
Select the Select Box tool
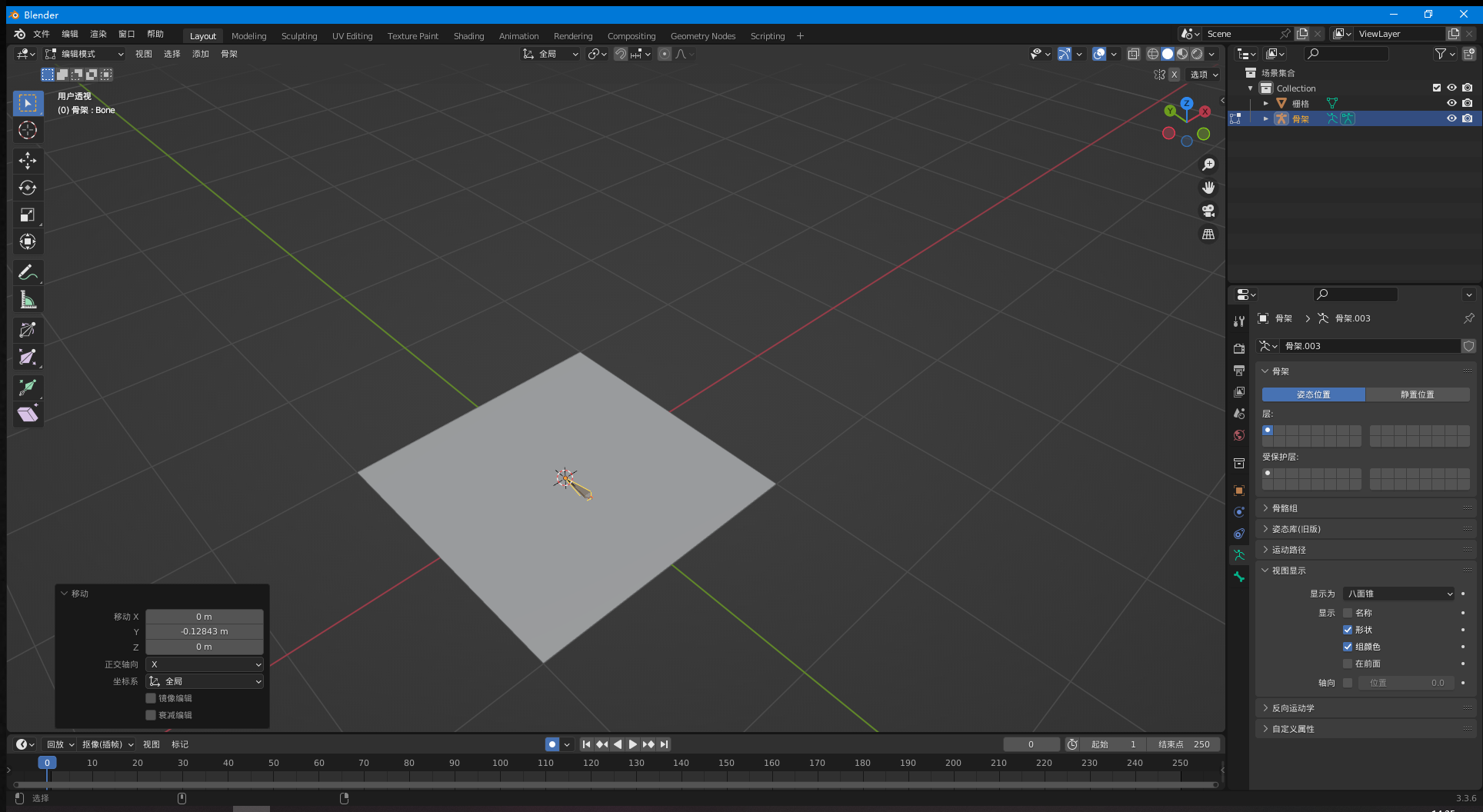coord(28,103)
